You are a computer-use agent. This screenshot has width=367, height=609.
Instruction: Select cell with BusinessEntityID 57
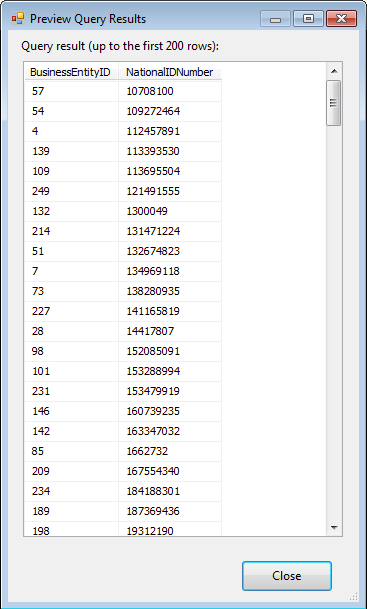71,91
